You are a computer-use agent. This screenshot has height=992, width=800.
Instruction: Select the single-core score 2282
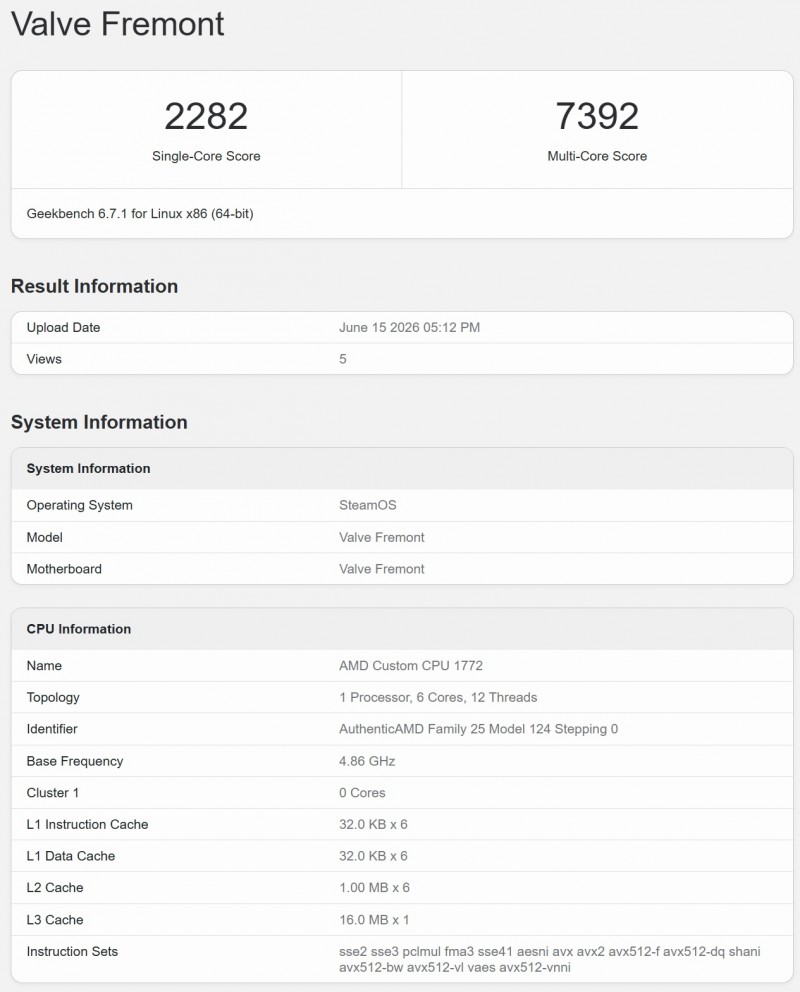[x=206, y=116]
